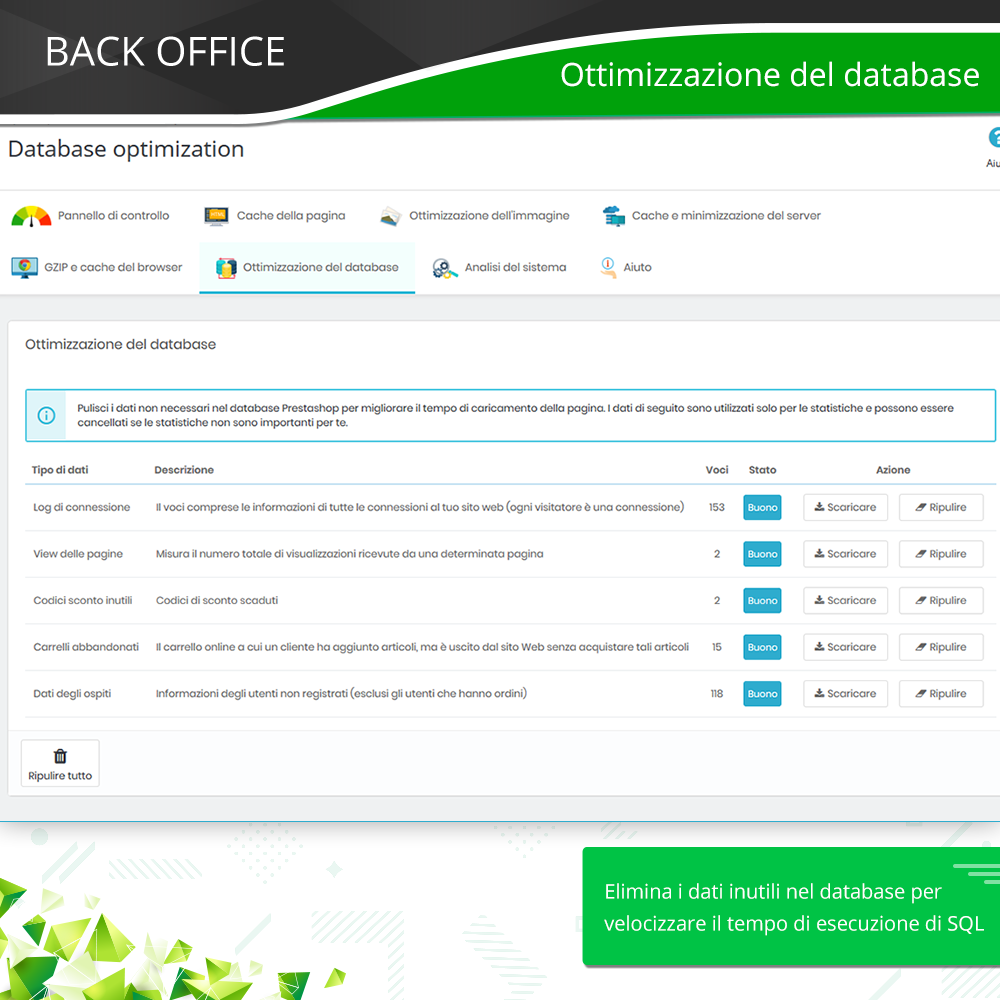The image size is (1000, 1000).
Task: Click Ripulire for the Carrelli abbandonati row
Action: pyautogui.click(x=940, y=647)
